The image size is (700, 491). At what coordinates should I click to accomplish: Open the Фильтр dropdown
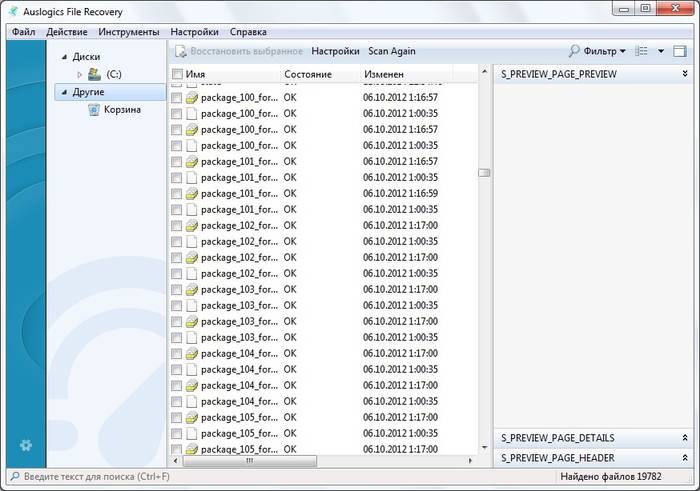pos(622,51)
